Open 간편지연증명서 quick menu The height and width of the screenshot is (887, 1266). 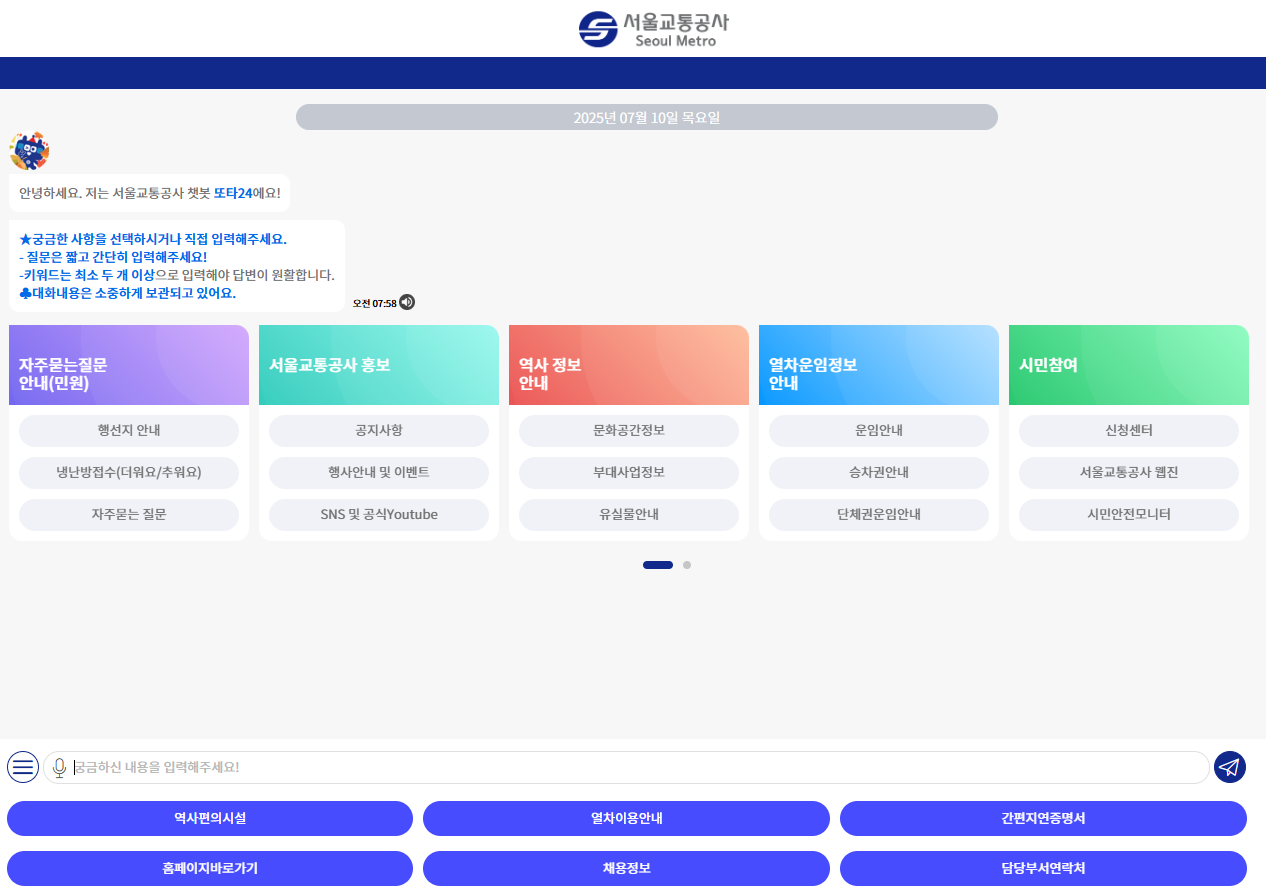point(1043,818)
